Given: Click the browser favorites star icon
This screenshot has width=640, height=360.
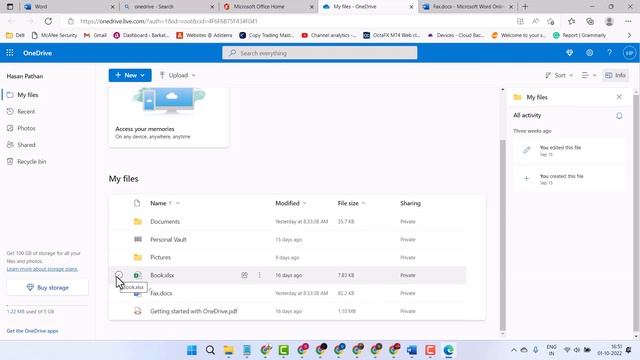Looking at the screenshot, I should pyautogui.click(x=571, y=21).
